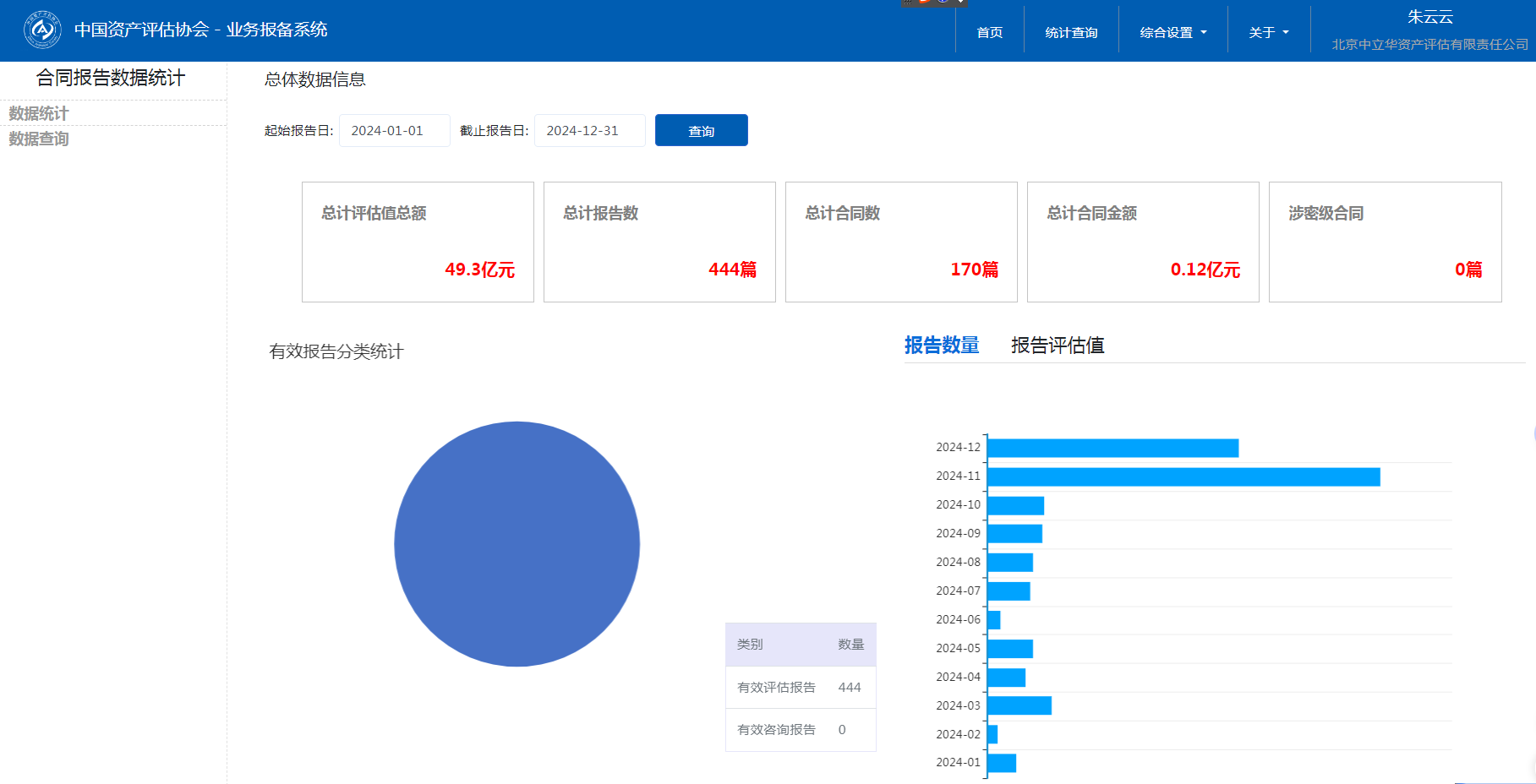Screen dimensions: 1536x784
Task: Select 数据统计 in the left sidebar
Action: click(39, 113)
